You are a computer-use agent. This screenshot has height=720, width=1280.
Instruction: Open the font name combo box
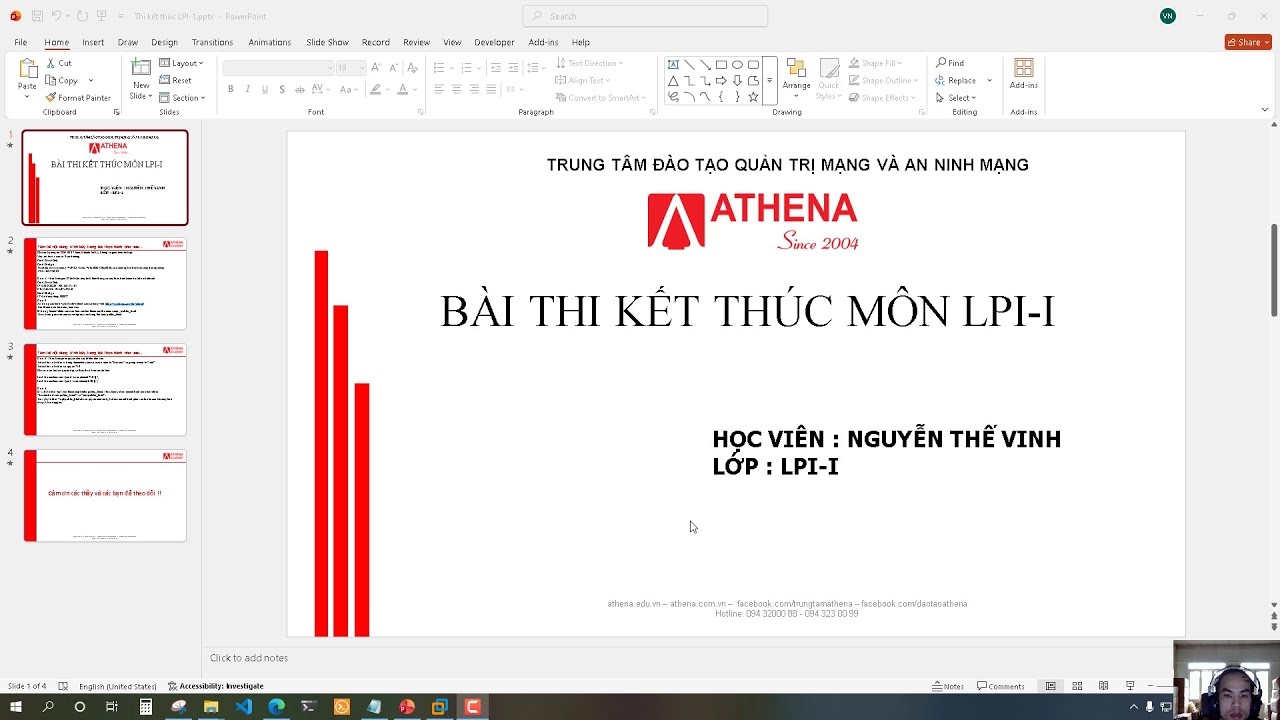[x=278, y=67]
